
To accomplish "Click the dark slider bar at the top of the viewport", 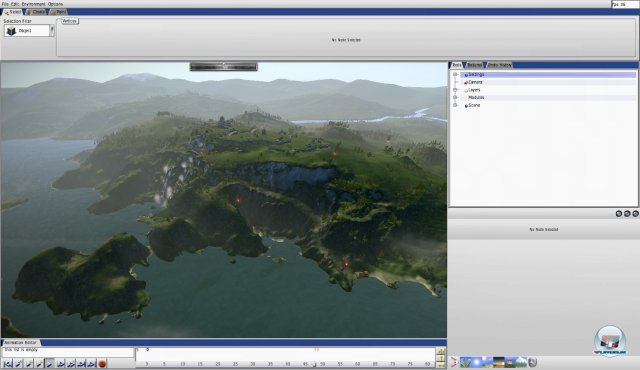I will point(224,66).
